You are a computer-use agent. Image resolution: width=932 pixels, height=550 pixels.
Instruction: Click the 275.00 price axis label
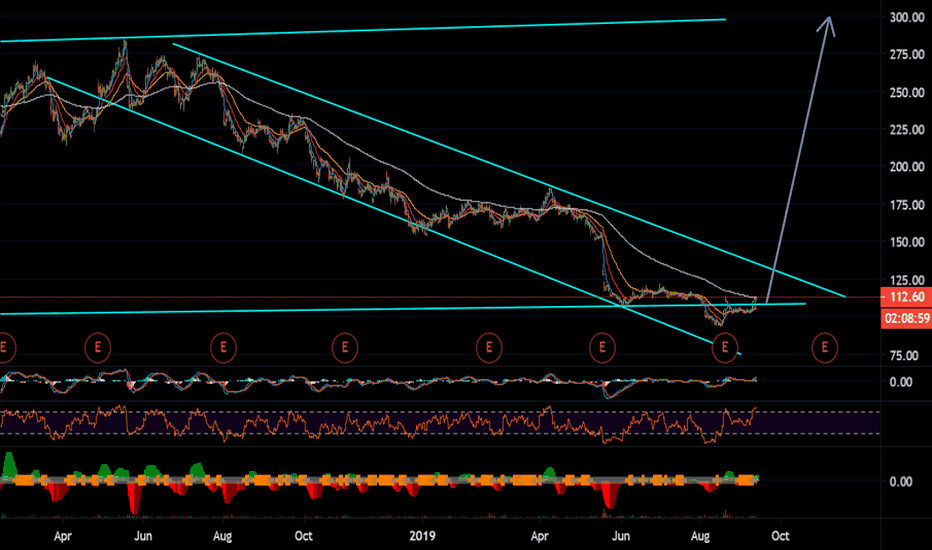pyautogui.click(x=907, y=55)
